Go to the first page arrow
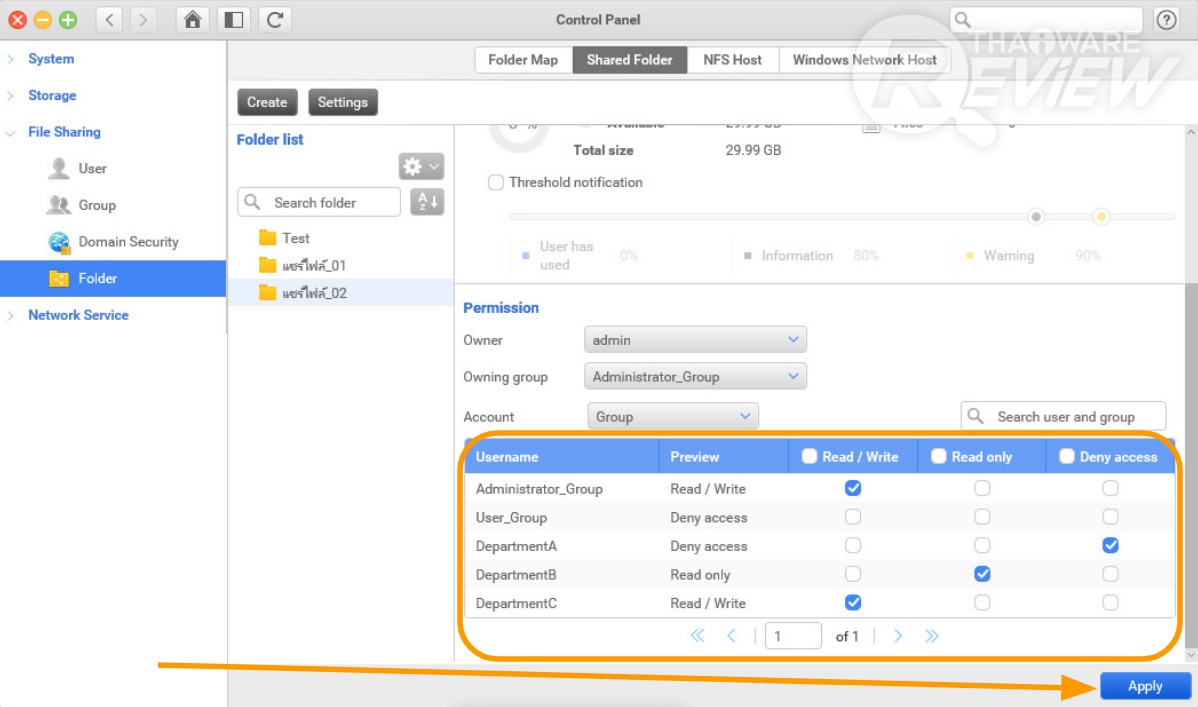 pyautogui.click(x=697, y=636)
